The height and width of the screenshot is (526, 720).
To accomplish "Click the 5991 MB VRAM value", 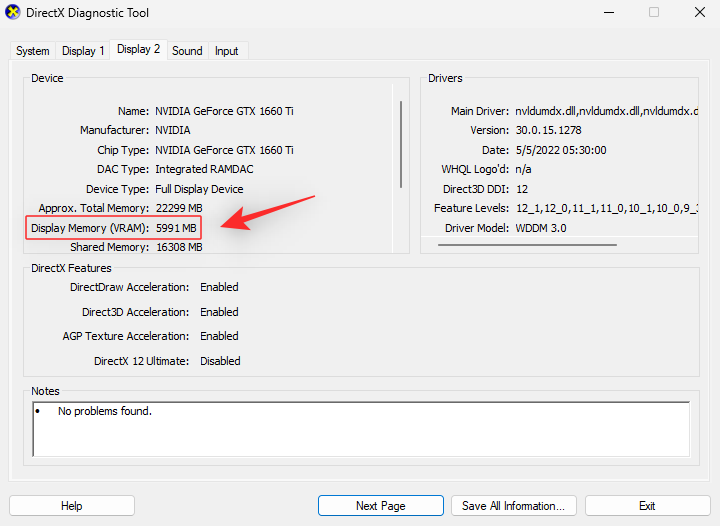I will pos(176,228).
